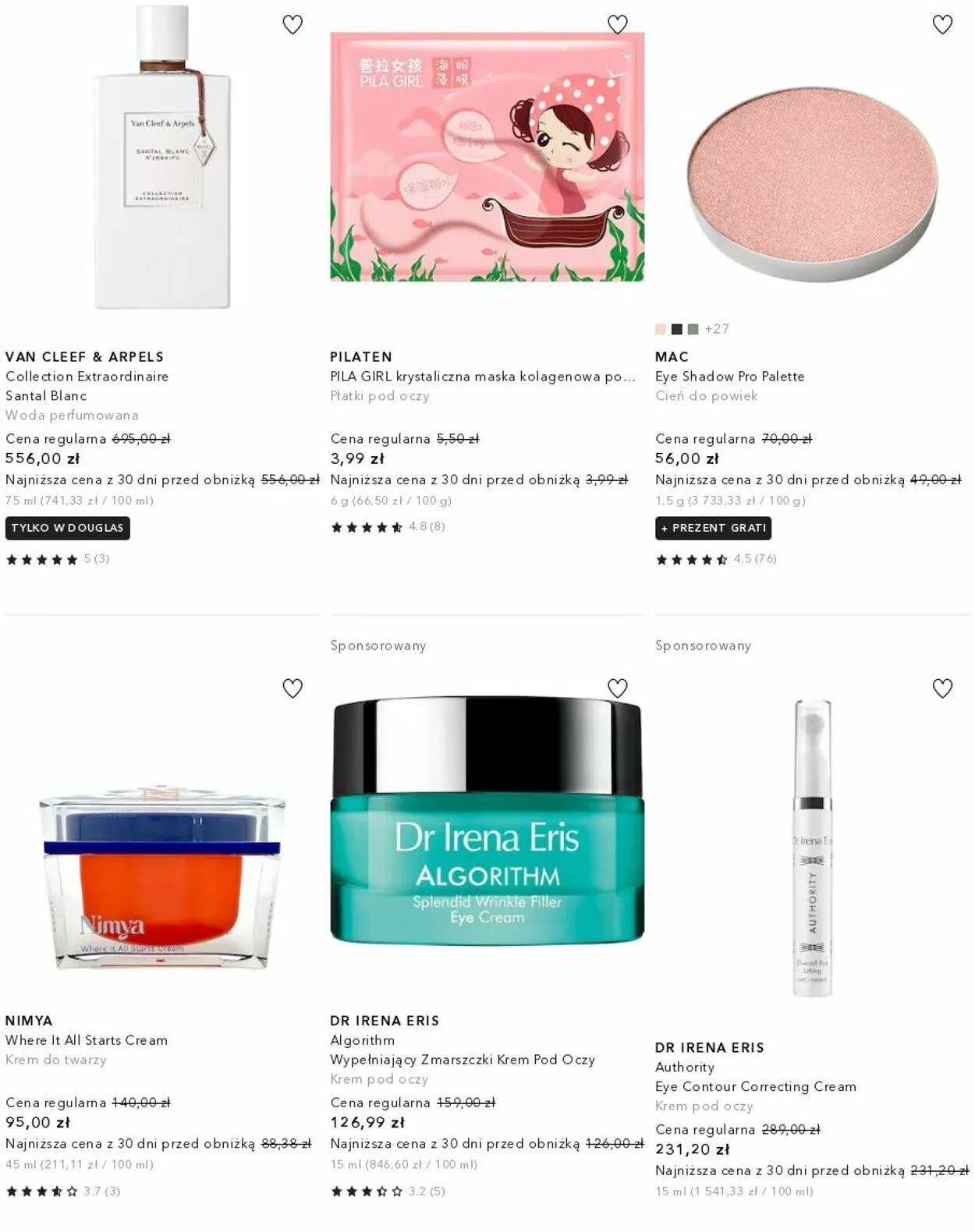
Task: Open the Nimya Where It All Starts Cream title
Action: (87, 1040)
